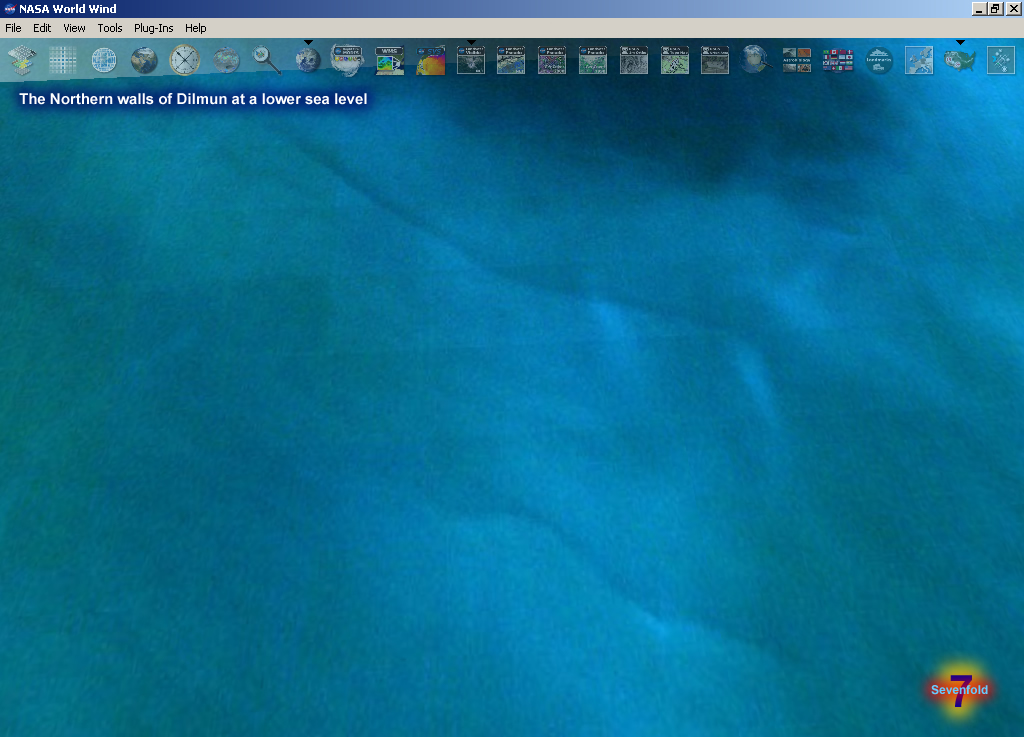Click the round gridded globe icon
Viewport: 1024px width, 737px height.
104,60
